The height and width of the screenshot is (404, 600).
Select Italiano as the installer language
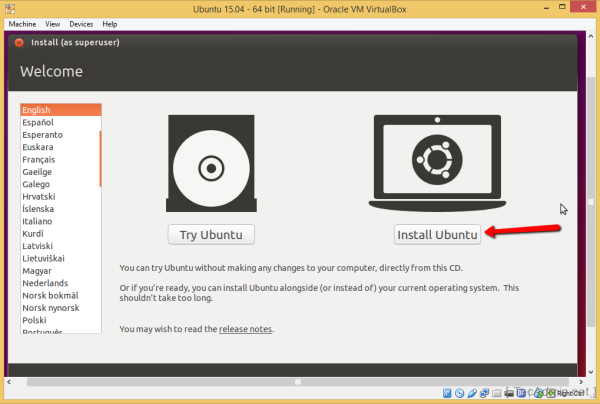41,220
